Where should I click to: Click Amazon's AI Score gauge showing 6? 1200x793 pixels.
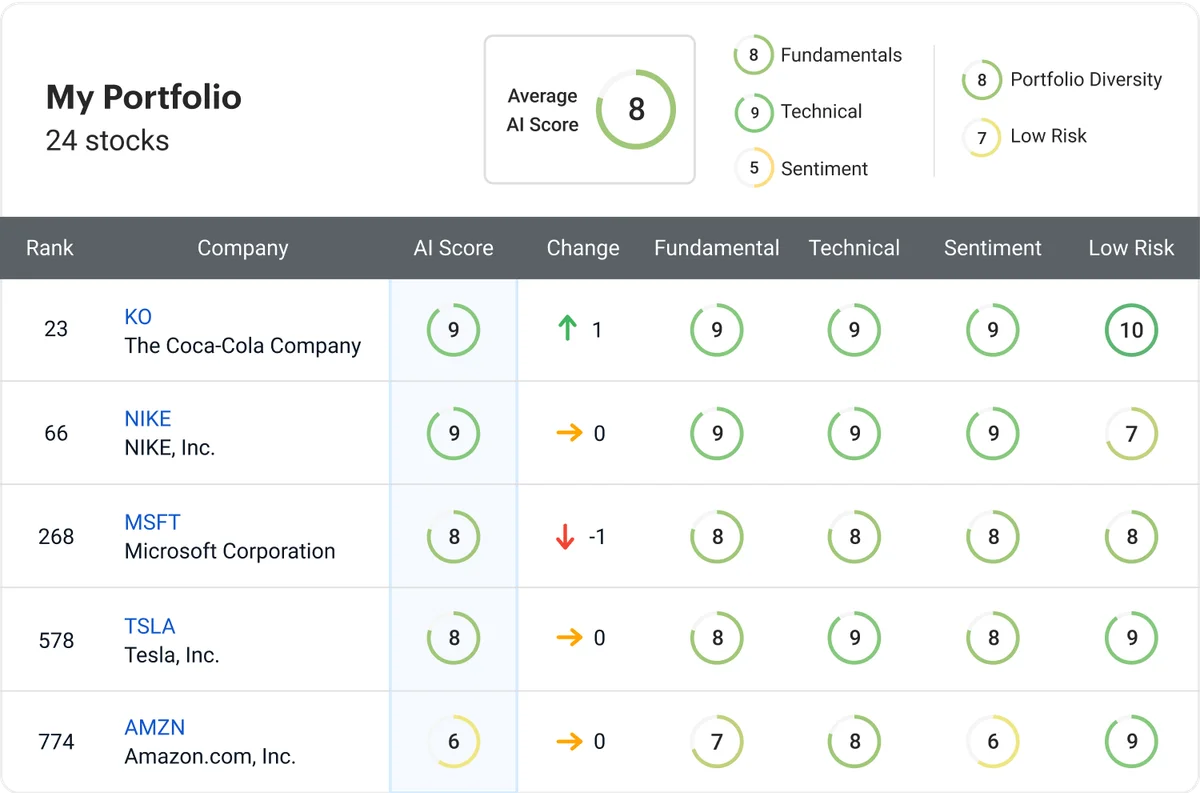pos(453,741)
